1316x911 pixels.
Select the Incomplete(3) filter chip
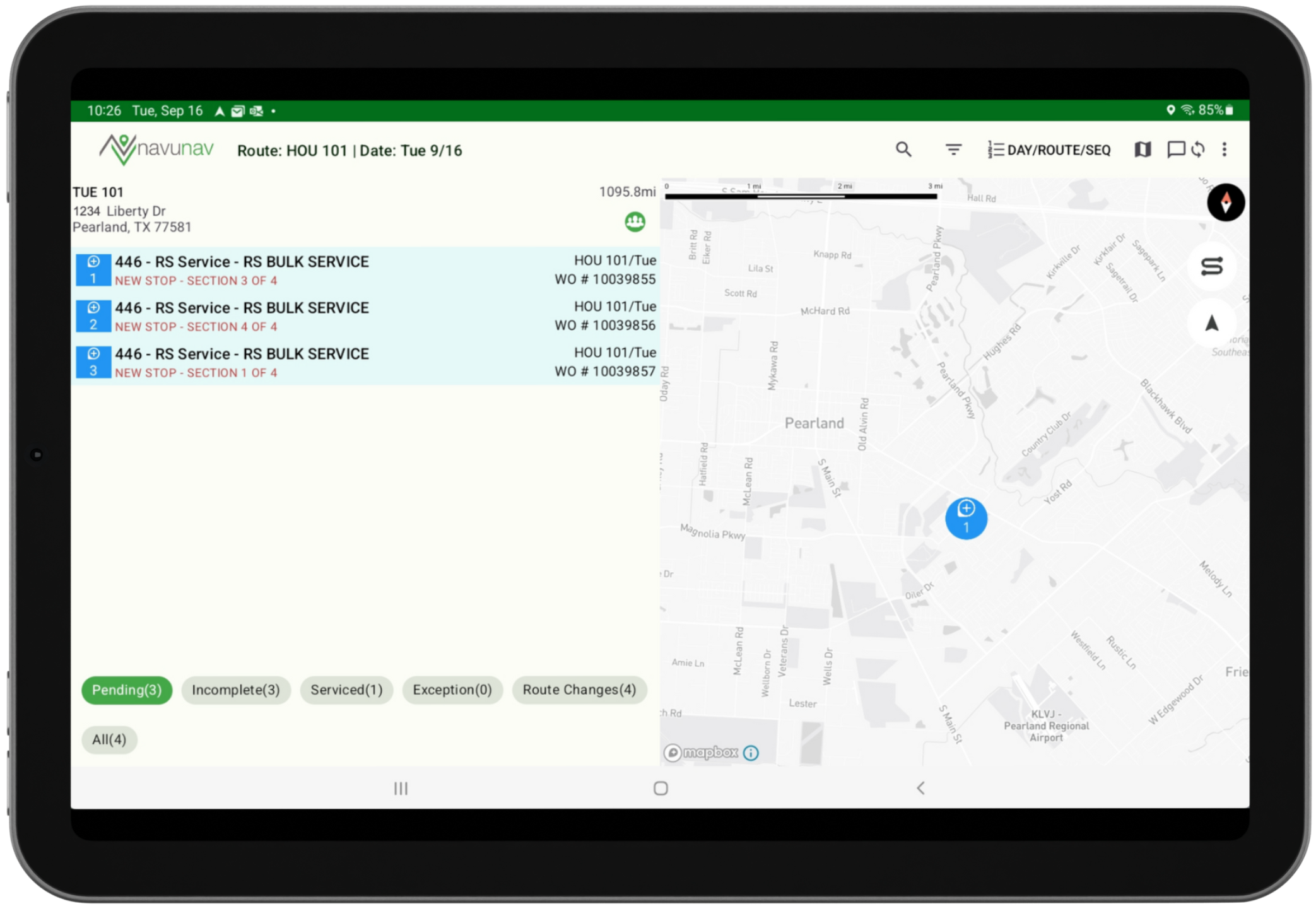(235, 690)
